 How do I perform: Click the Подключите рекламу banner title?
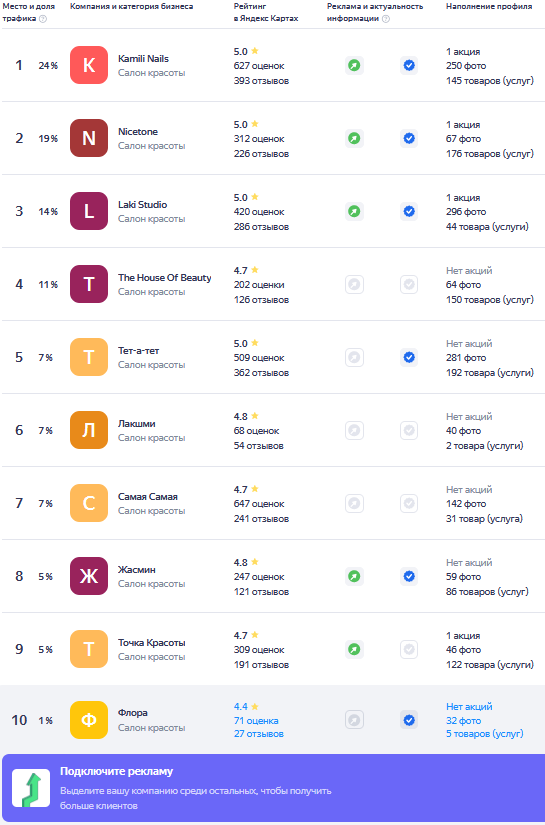coord(116,771)
